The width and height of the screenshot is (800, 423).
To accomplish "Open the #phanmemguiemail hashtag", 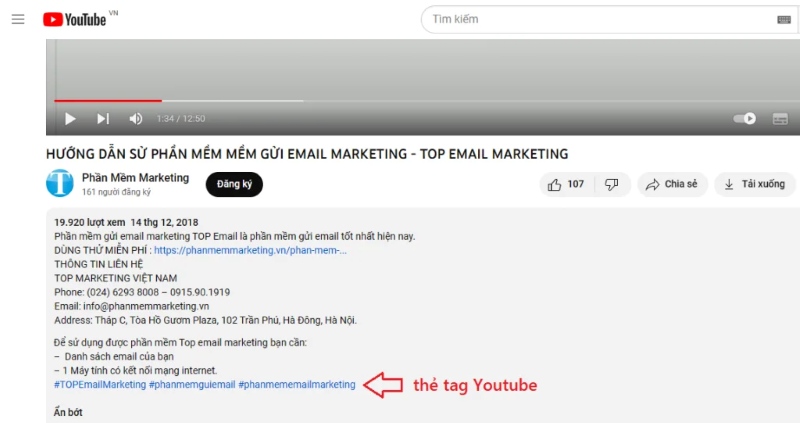I will pyautogui.click(x=192, y=385).
